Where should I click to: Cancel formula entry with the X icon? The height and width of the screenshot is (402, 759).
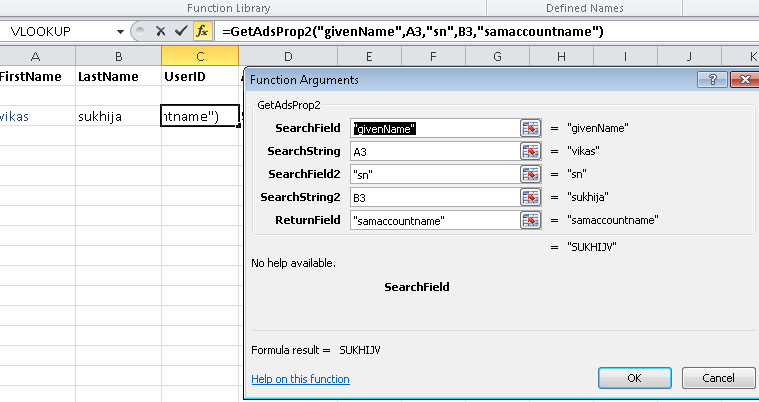160,31
